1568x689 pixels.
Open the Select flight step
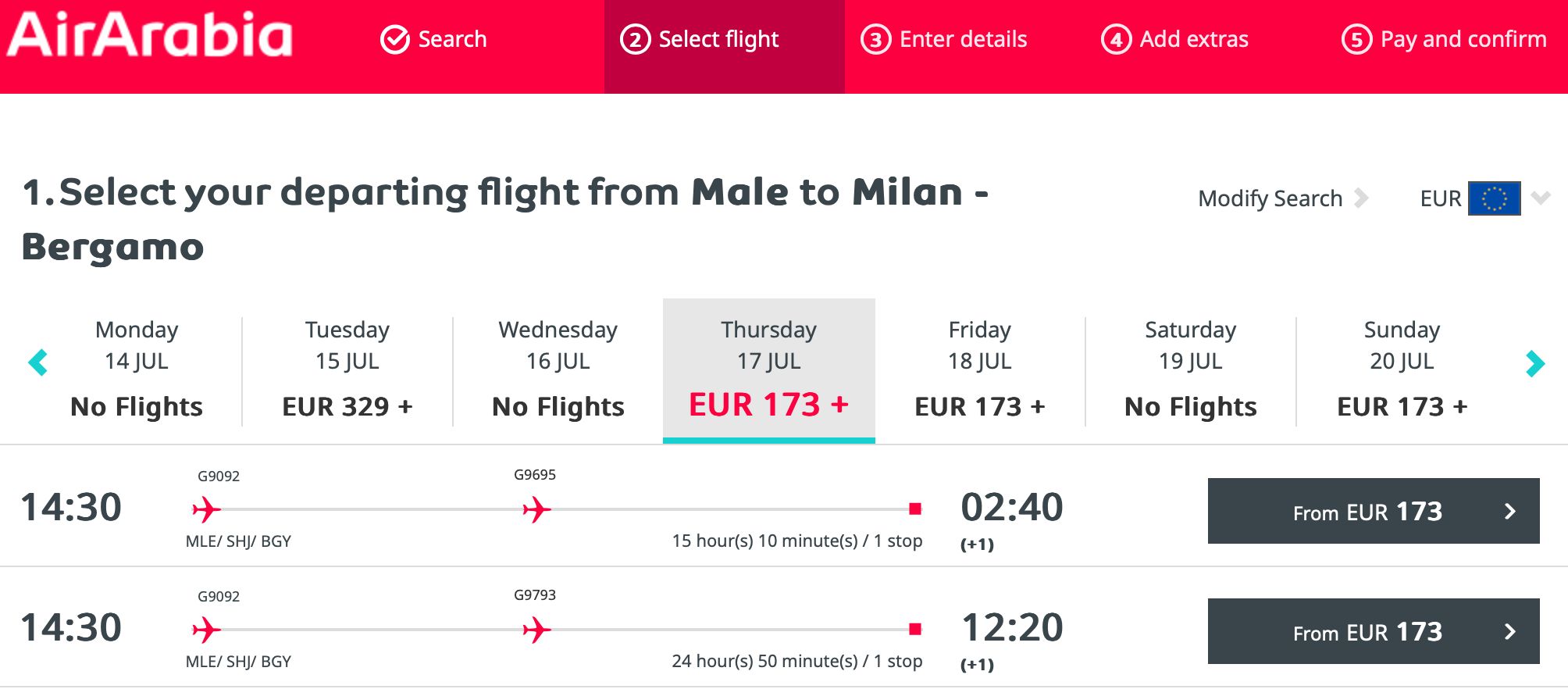click(724, 40)
